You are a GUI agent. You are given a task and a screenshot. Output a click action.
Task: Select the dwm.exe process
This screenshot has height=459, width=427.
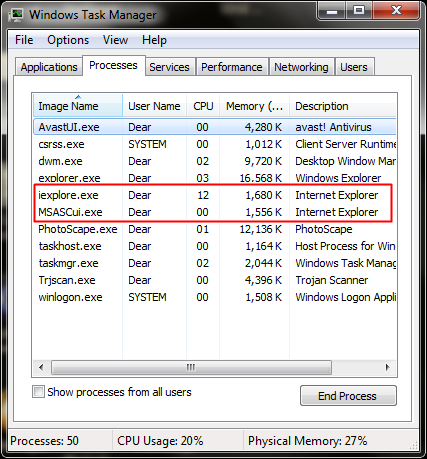(214, 161)
